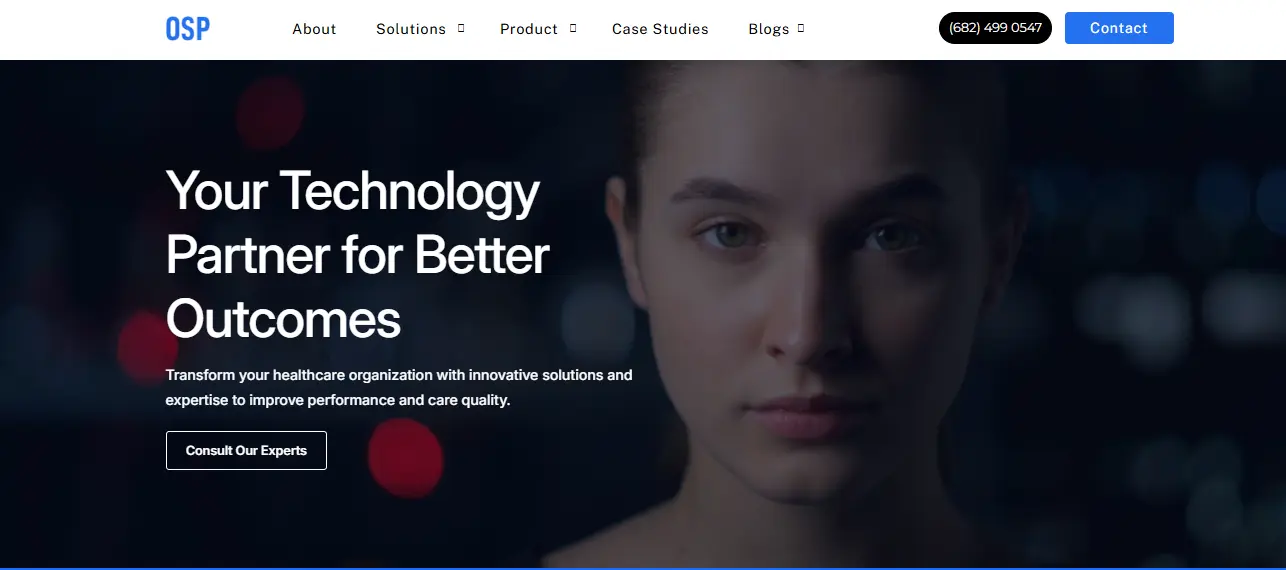Click the Transform your healthcare organization paragraph
This screenshot has width=1286, height=570.
click(399, 387)
